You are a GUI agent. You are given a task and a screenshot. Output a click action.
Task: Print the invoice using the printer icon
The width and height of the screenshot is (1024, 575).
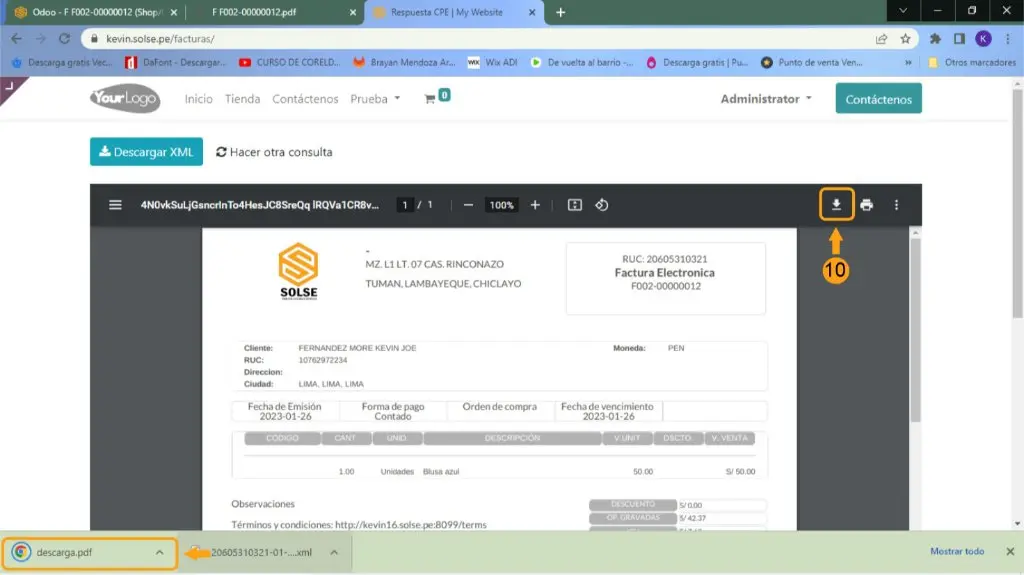866,205
